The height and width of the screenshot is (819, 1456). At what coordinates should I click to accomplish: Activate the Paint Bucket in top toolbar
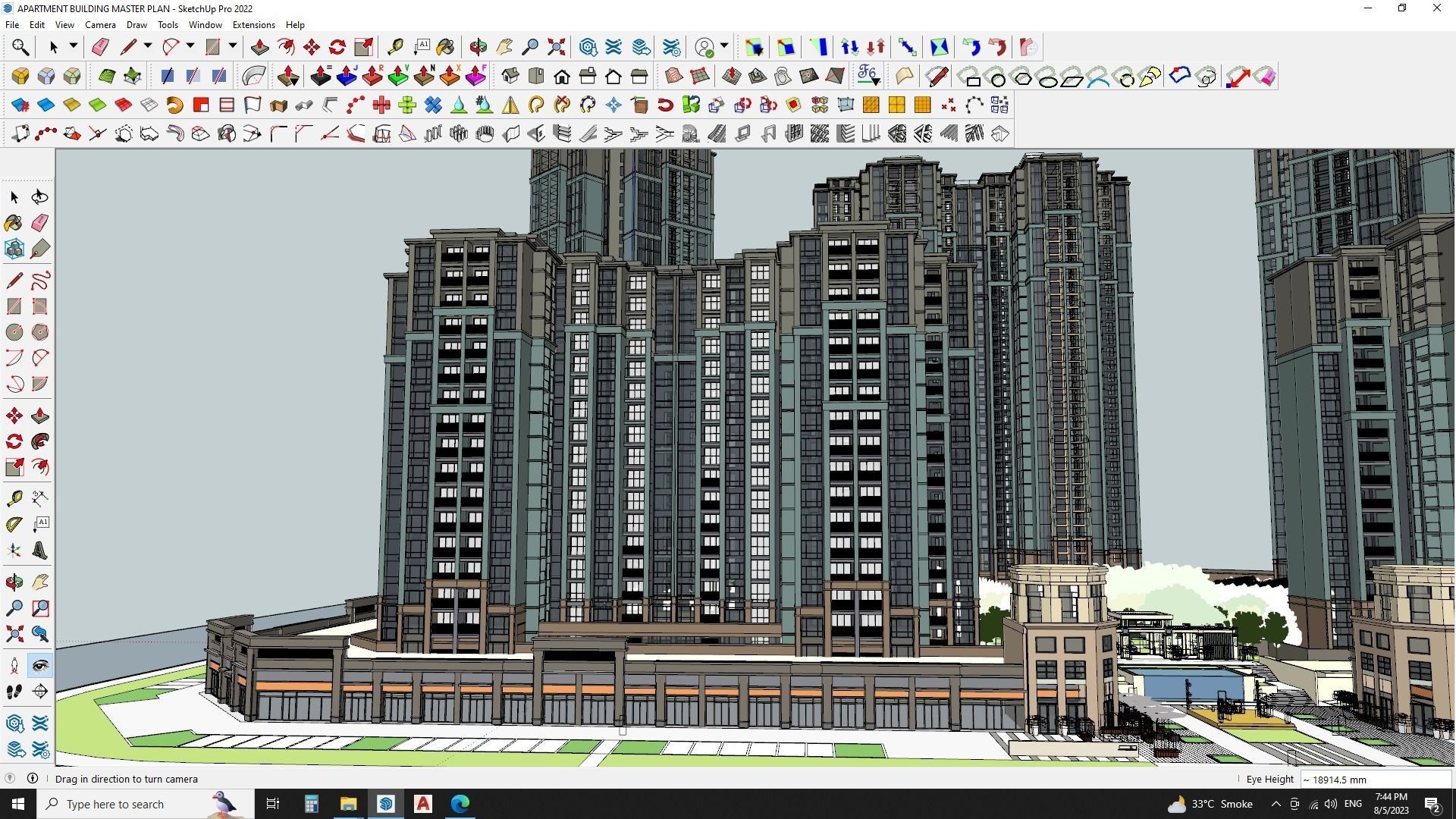[x=445, y=47]
